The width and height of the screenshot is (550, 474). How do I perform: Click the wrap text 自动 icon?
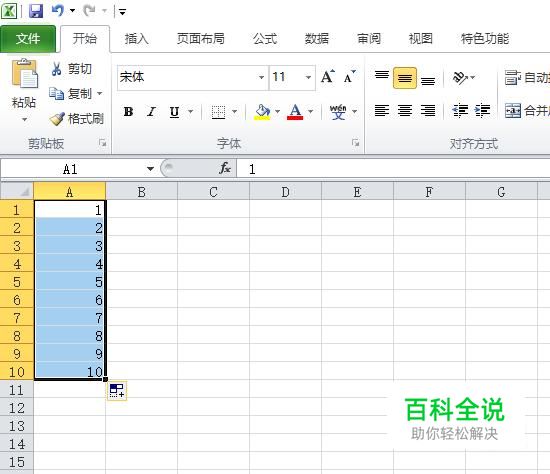(512, 78)
